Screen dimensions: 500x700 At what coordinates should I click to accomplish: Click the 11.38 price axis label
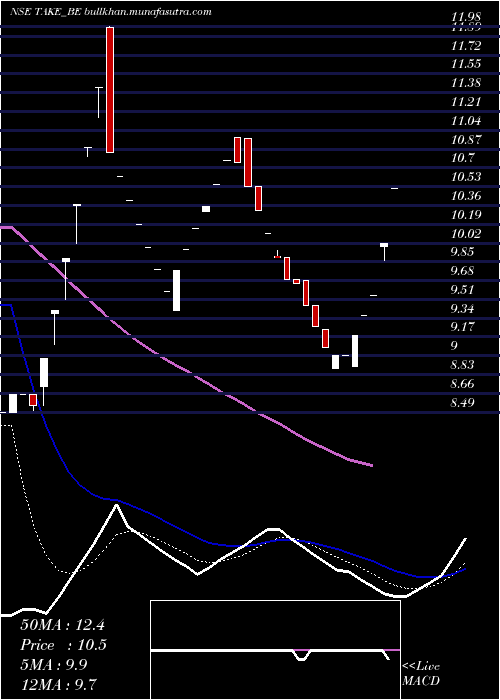click(466, 83)
